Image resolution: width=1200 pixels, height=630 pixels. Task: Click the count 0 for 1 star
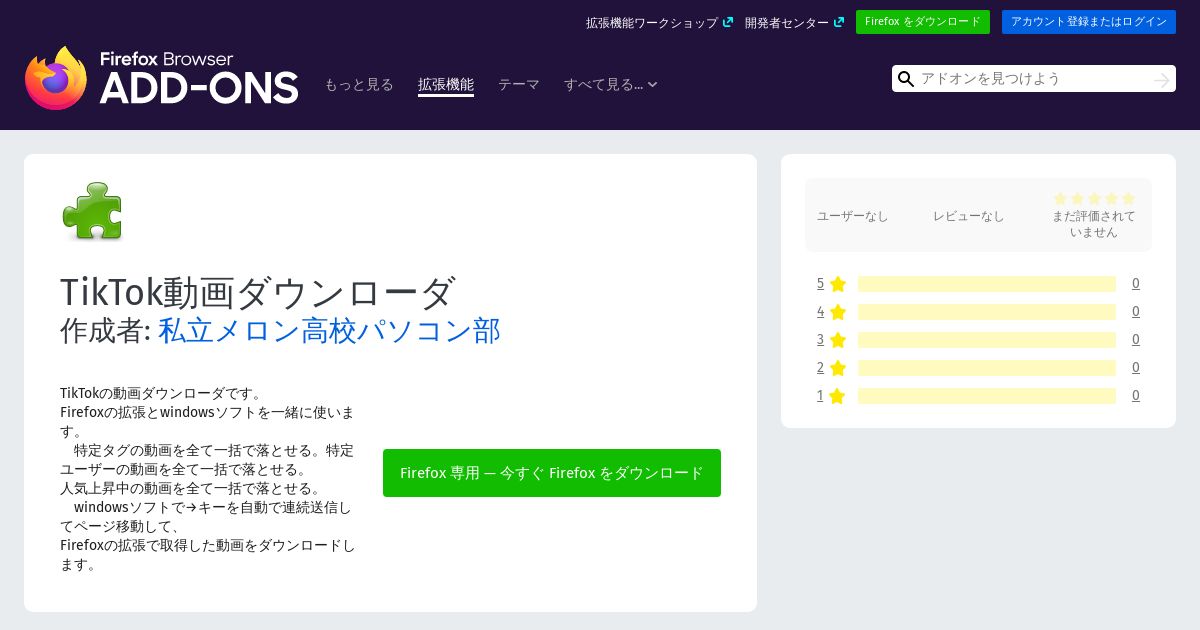(1136, 396)
